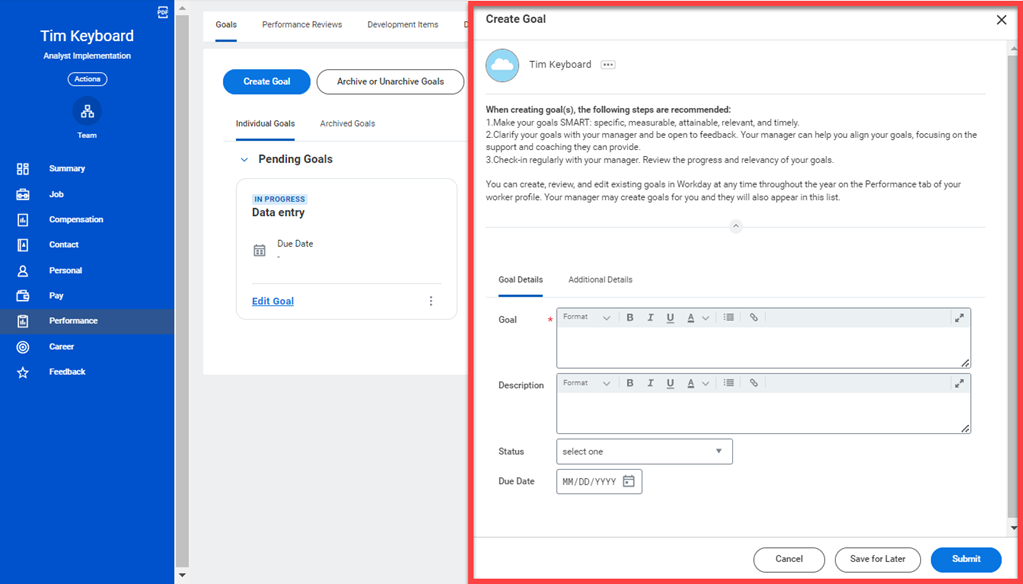Insert link using Goal editor link icon

[754, 318]
